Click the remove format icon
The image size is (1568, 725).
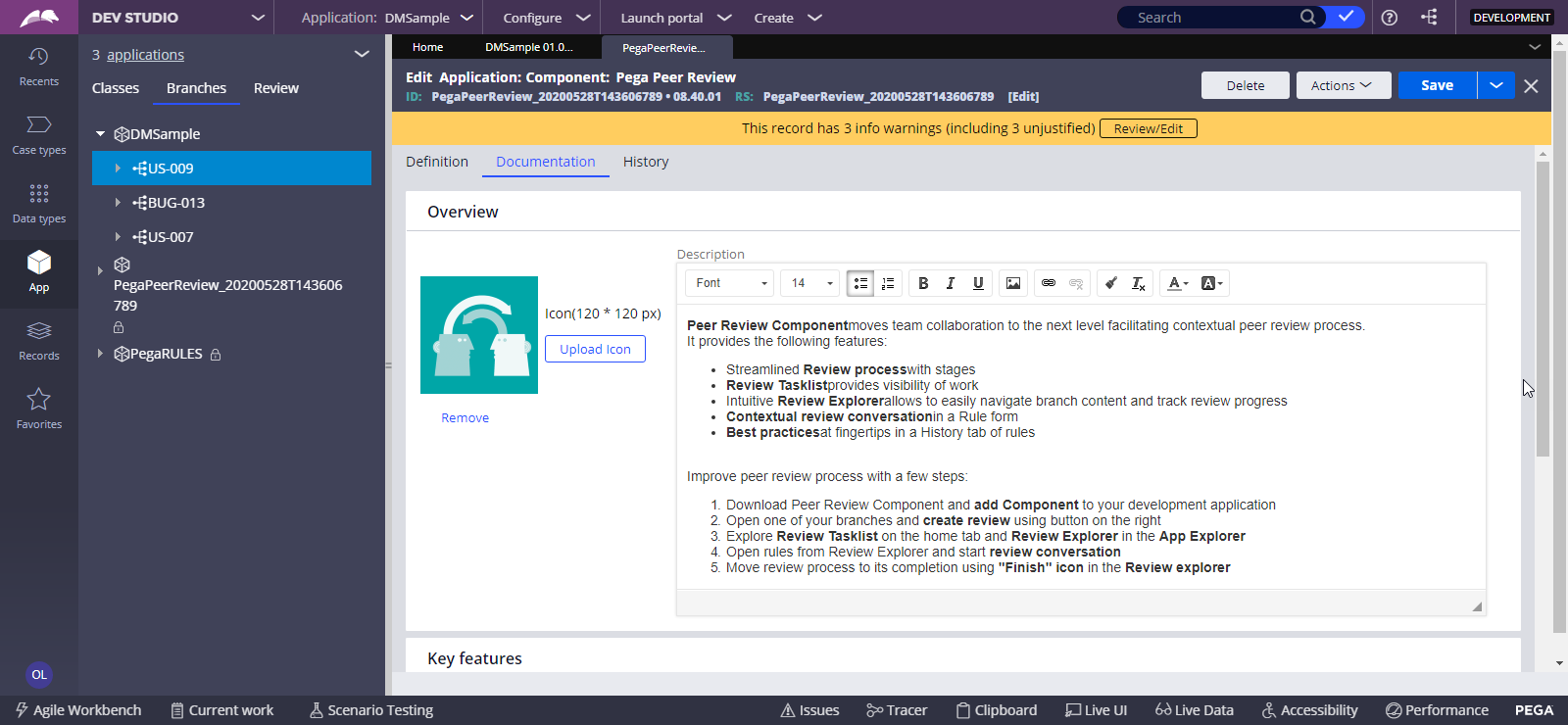tap(1139, 283)
